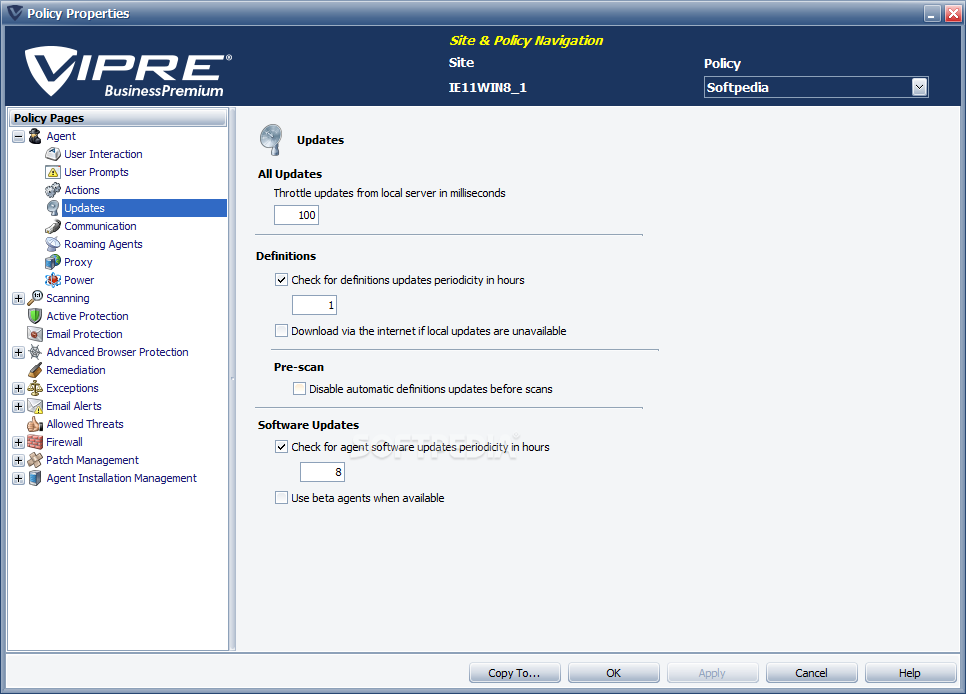The height and width of the screenshot is (694, 966).
Task: Click the Agent node icon
Action: (x=35, y=136)
